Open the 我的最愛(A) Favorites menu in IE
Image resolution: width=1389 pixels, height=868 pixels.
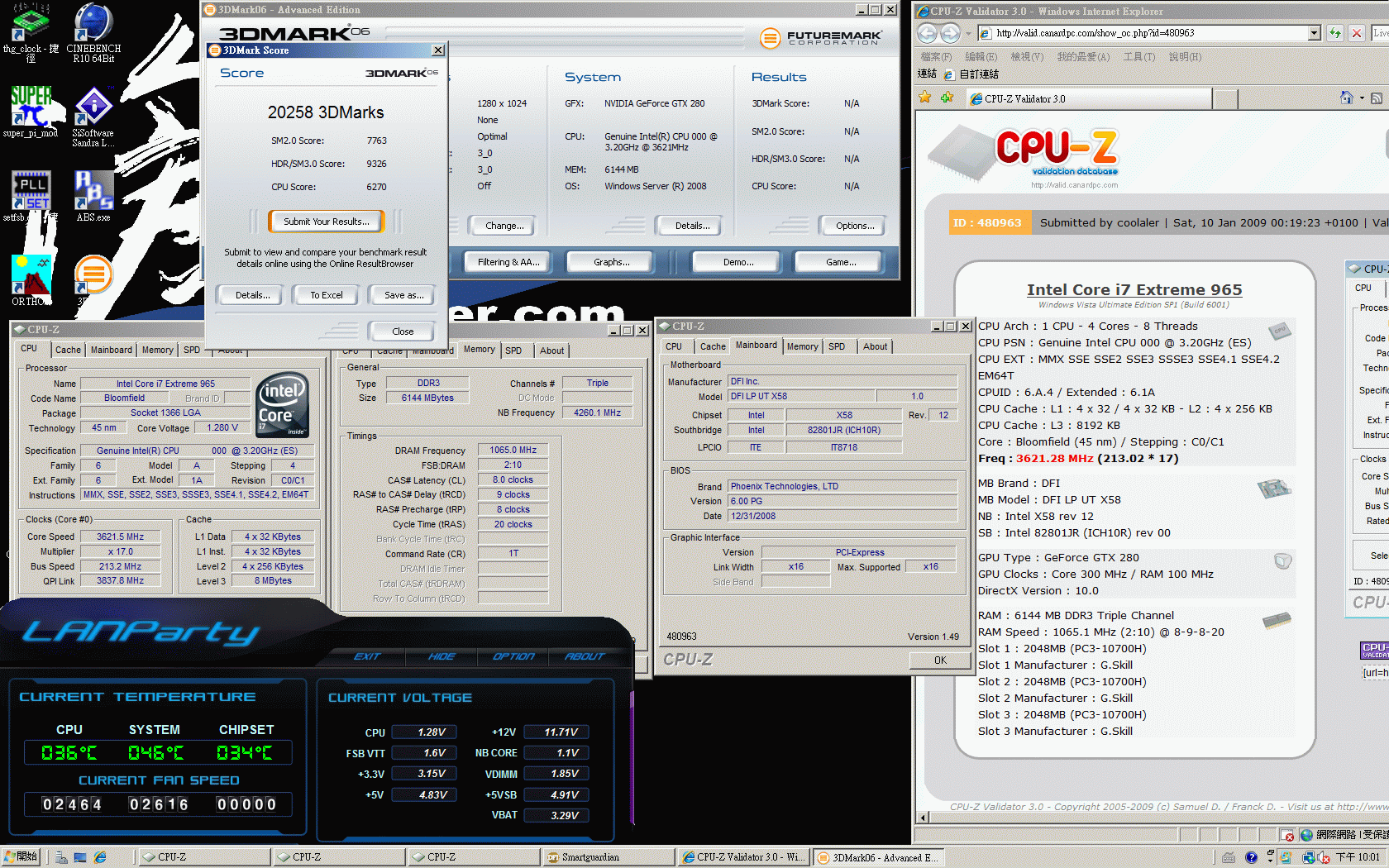pos(1083,57)
